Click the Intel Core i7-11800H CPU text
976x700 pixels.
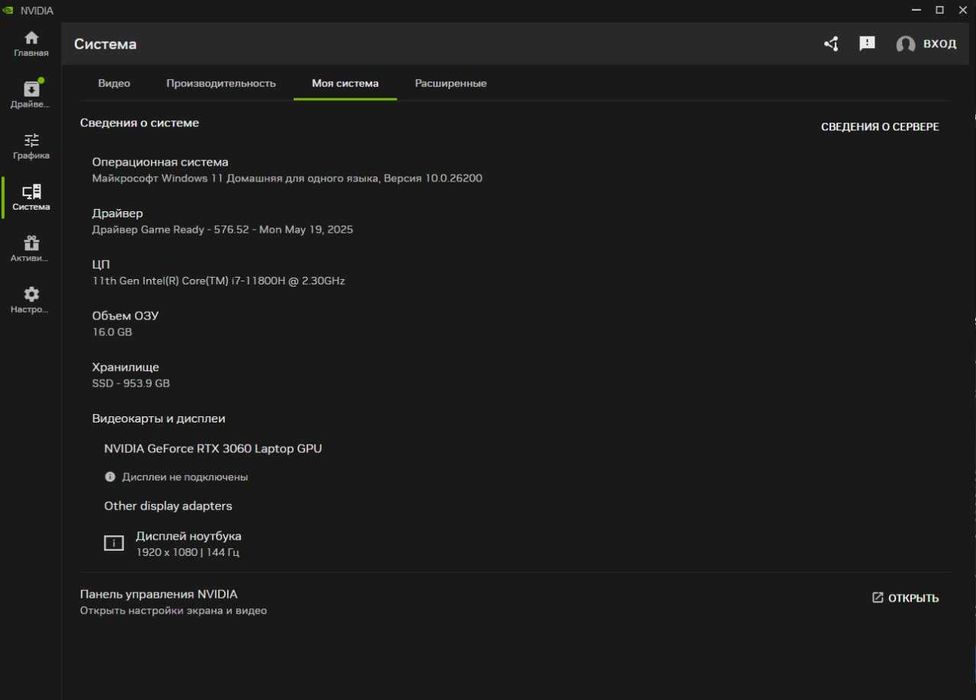(x=218, y=281)
